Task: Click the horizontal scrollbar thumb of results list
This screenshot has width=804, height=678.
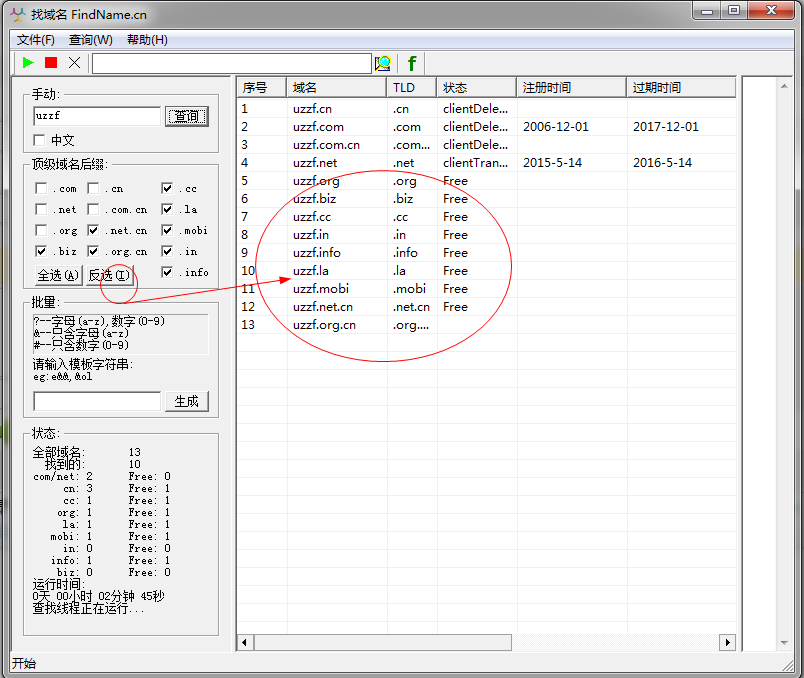Action: [383, 642]
